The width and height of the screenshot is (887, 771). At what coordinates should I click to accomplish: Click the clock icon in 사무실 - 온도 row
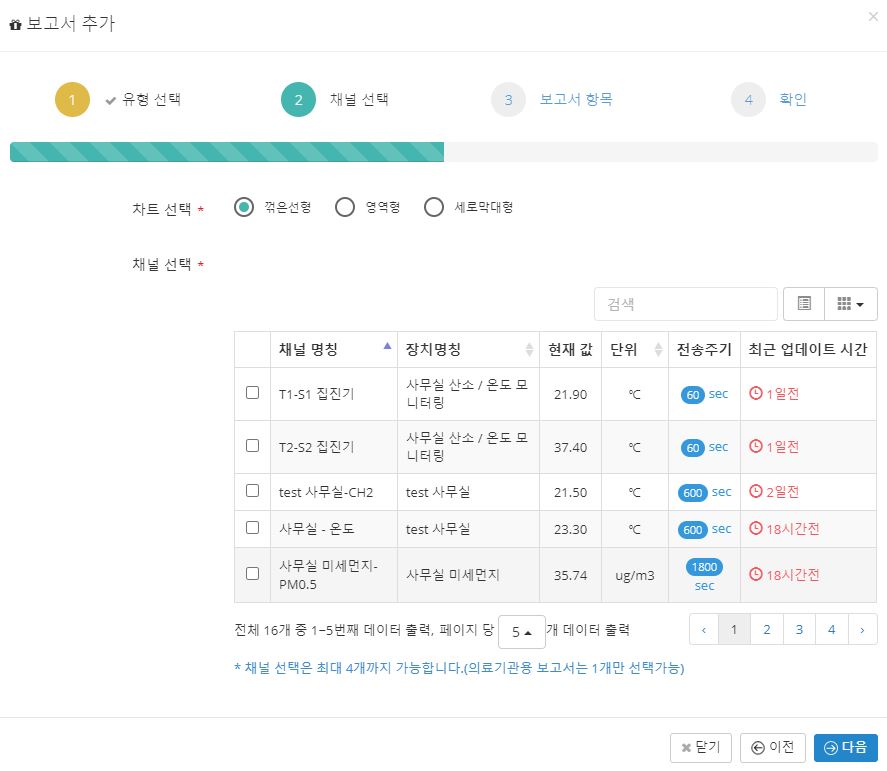point(756,528)
